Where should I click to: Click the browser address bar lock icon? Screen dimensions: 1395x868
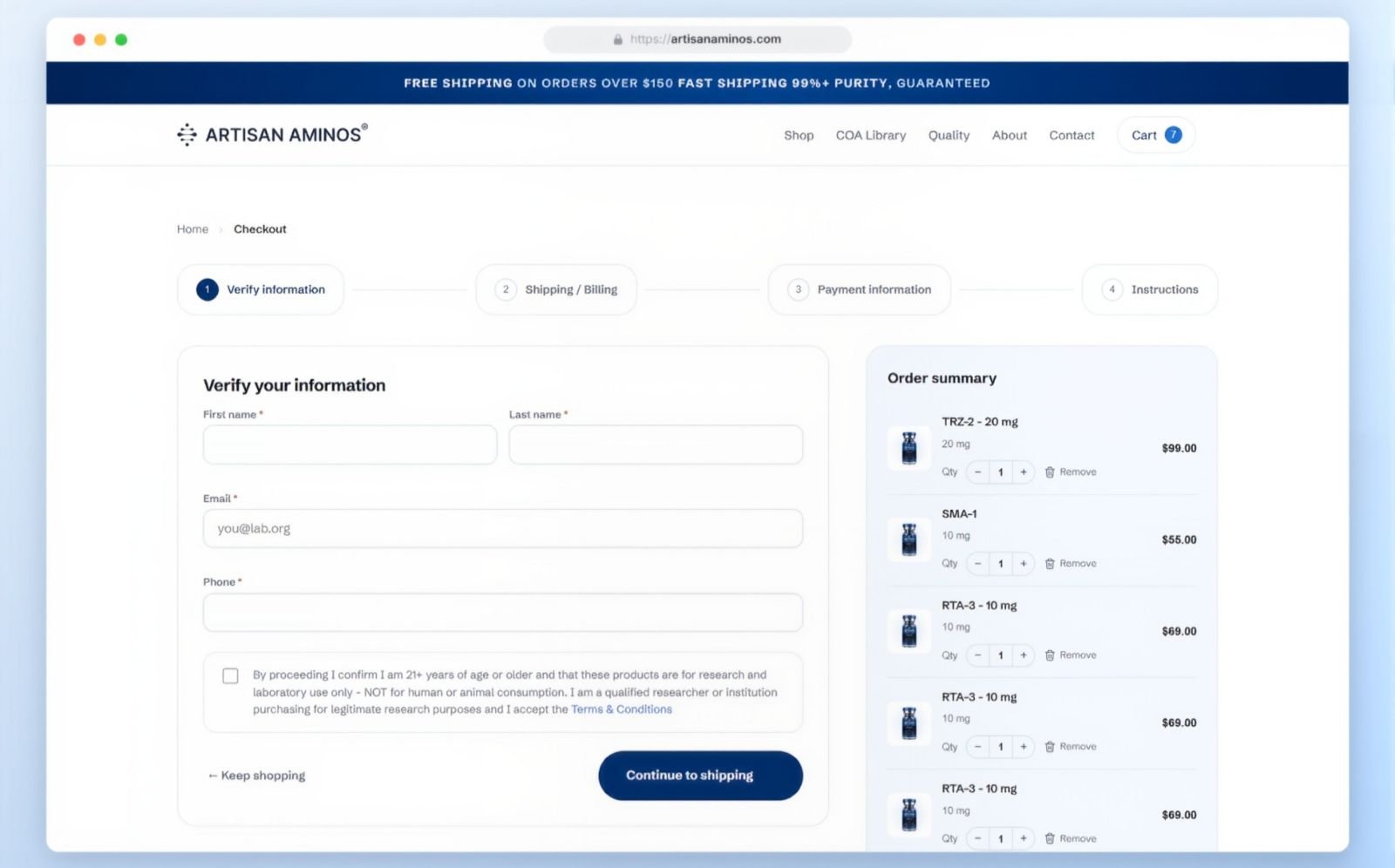click(x=618, y=39)
